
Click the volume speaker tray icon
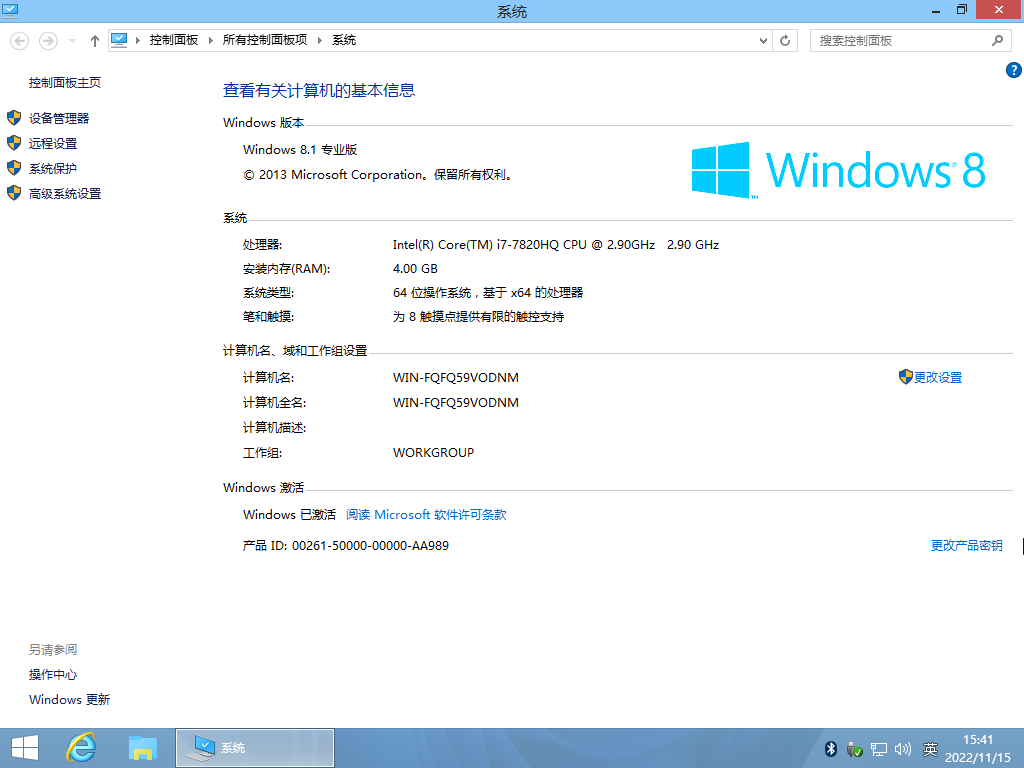click(903, 749)
